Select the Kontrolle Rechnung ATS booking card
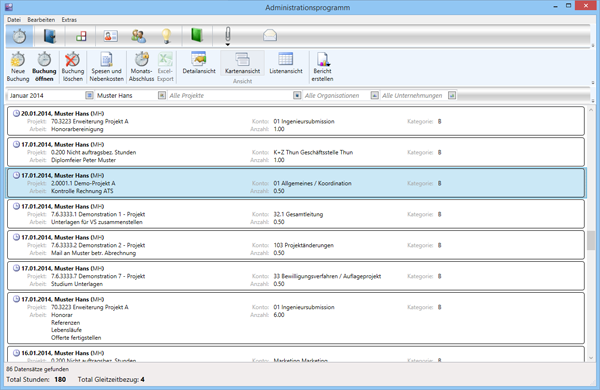The width and height of the screenshot is (600, 390). 296,183
